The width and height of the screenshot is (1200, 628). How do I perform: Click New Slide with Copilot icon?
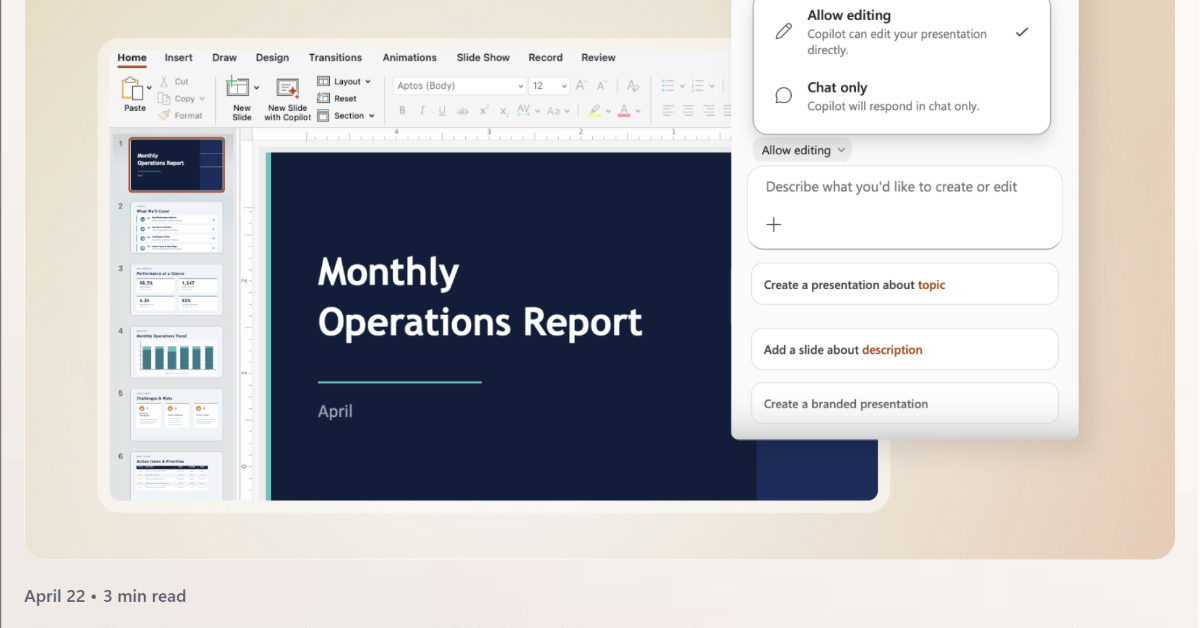[288, 88]
